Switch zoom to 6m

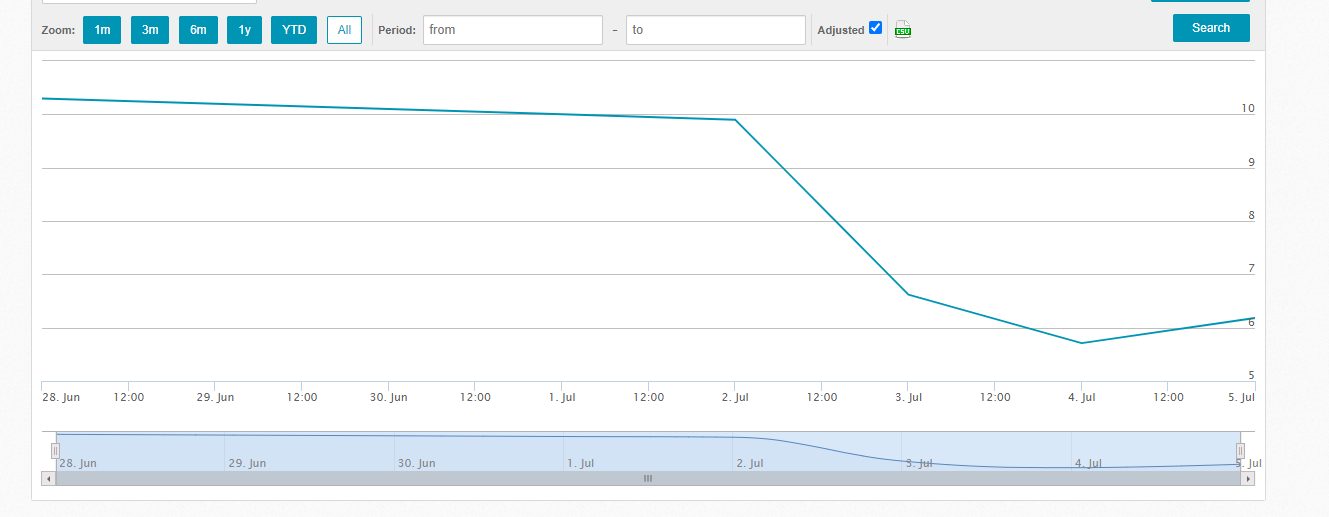click(198, 30)
